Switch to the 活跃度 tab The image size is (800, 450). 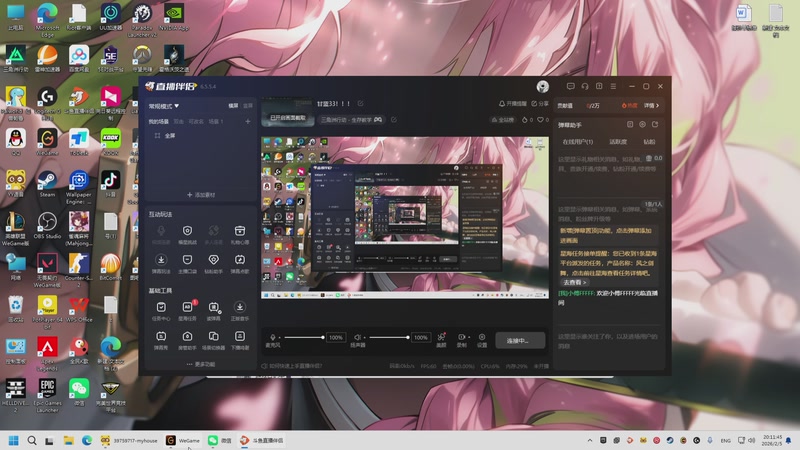click(x=618, y=142)
